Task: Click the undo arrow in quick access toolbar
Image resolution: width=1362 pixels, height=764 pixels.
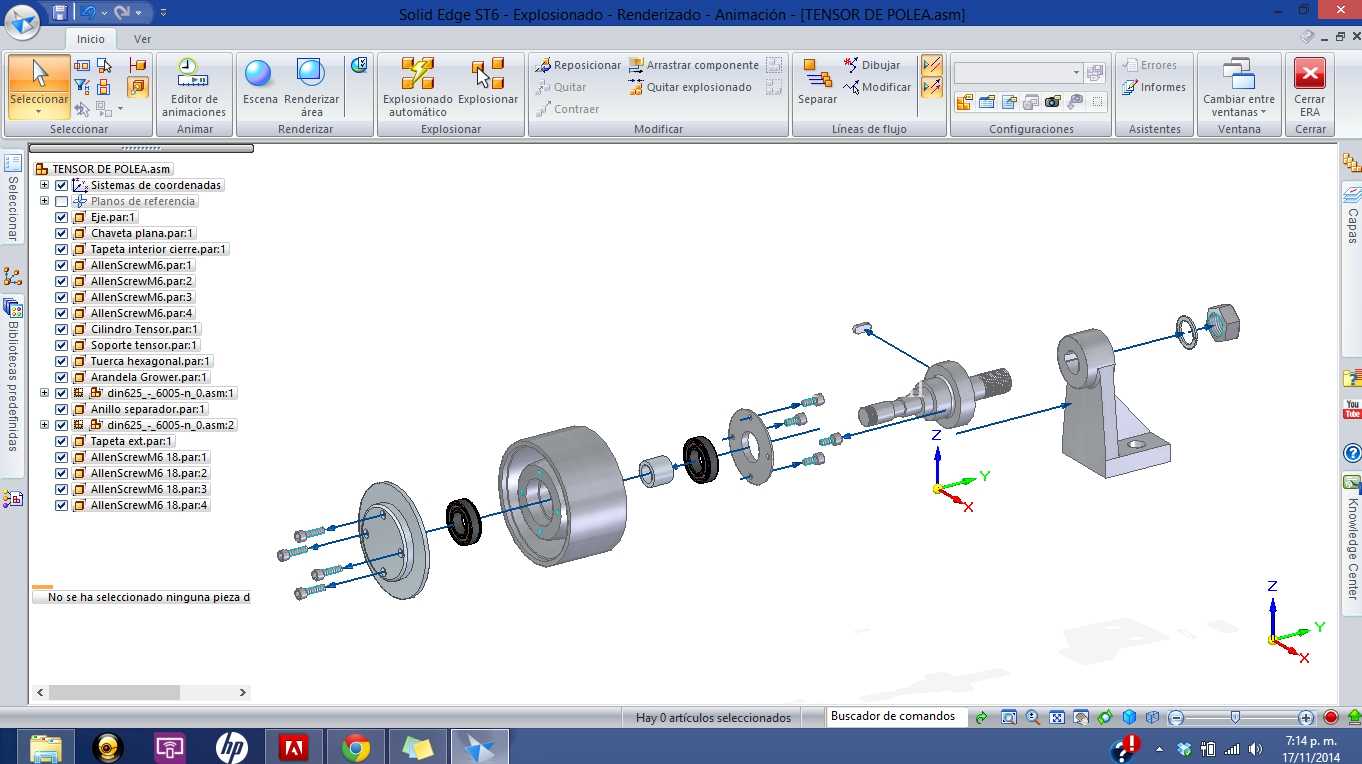Action: (88, 13)
